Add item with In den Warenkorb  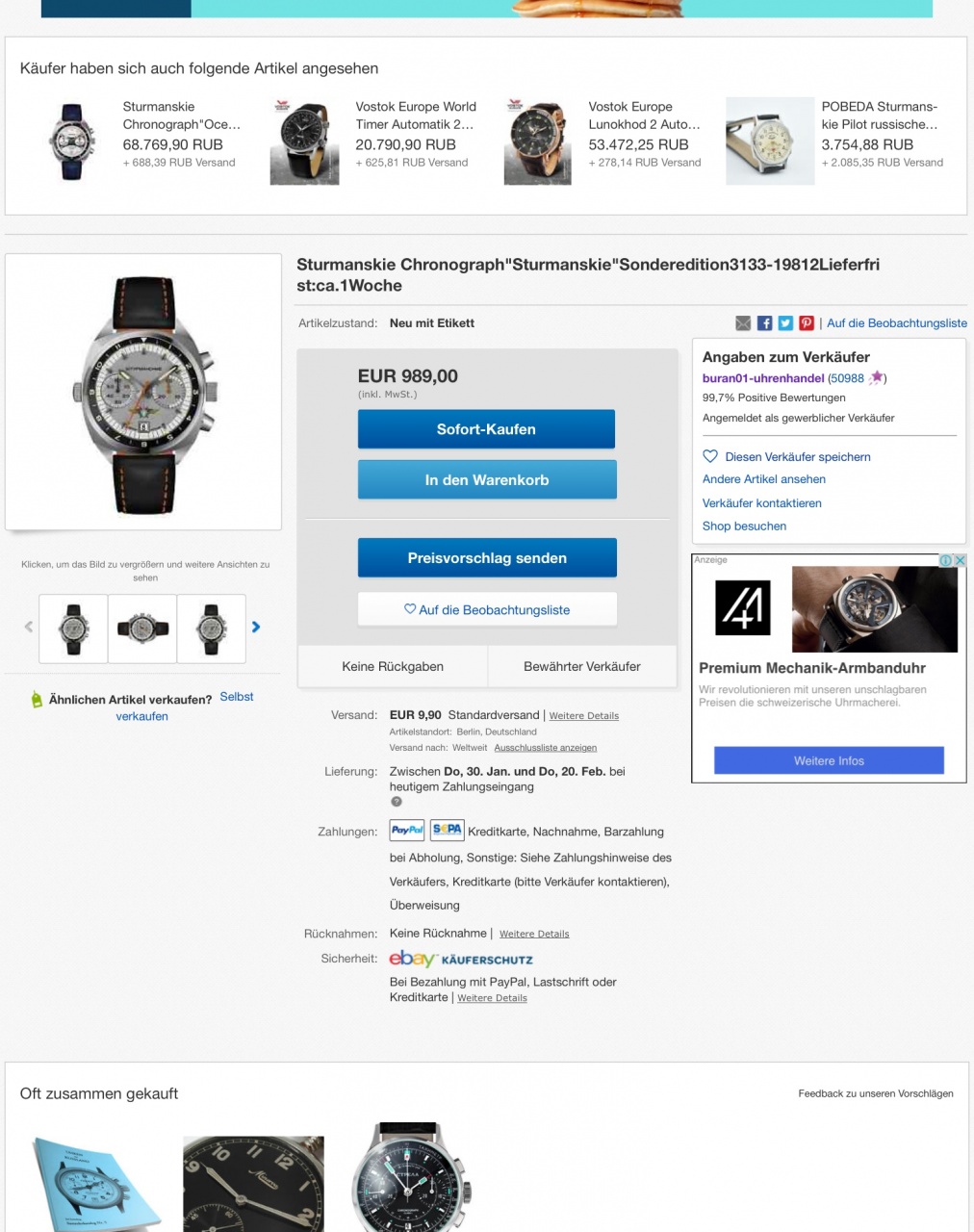tap(486, 479)
